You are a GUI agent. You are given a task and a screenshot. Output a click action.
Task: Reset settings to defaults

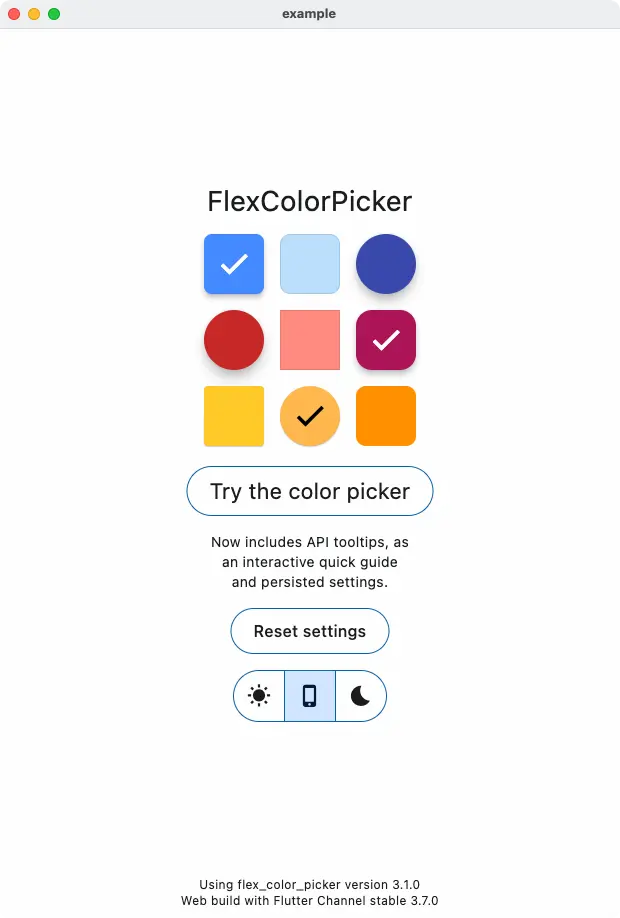click(309, 631)
